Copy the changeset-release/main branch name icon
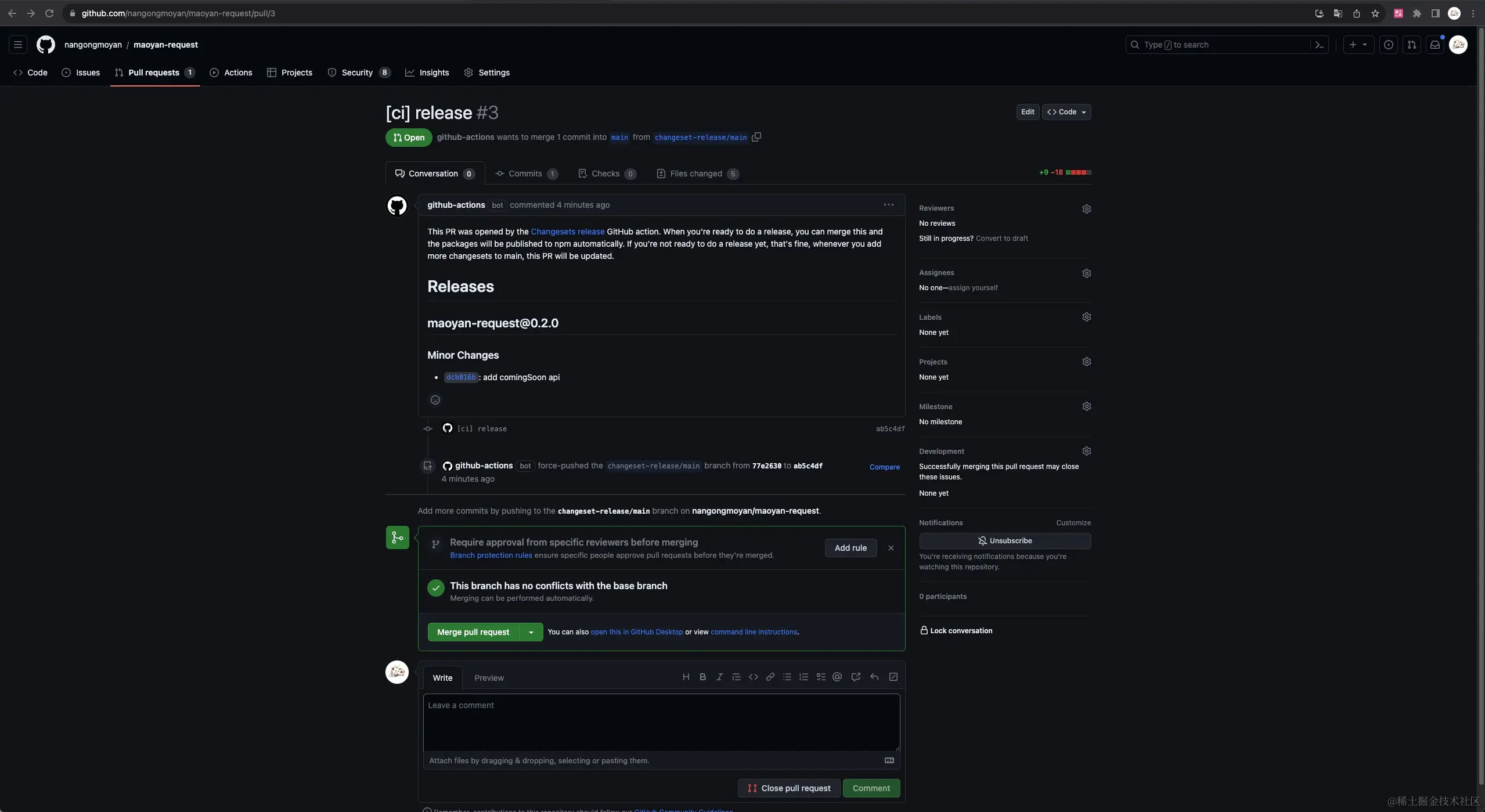This screenshot has width=1485, height=812. click(x=756, y=137)
